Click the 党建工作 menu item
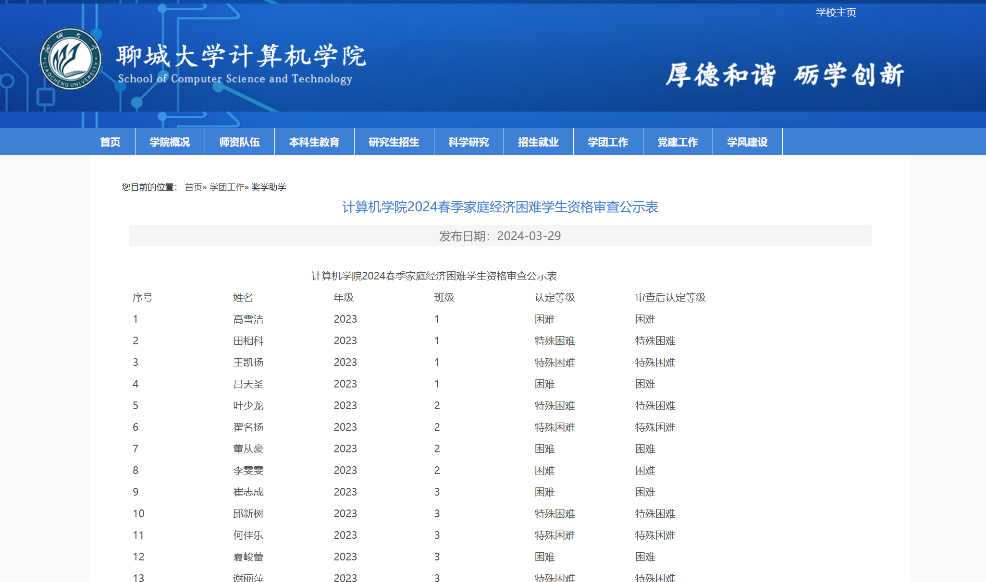The image size is (986, 582). [677, 142]
